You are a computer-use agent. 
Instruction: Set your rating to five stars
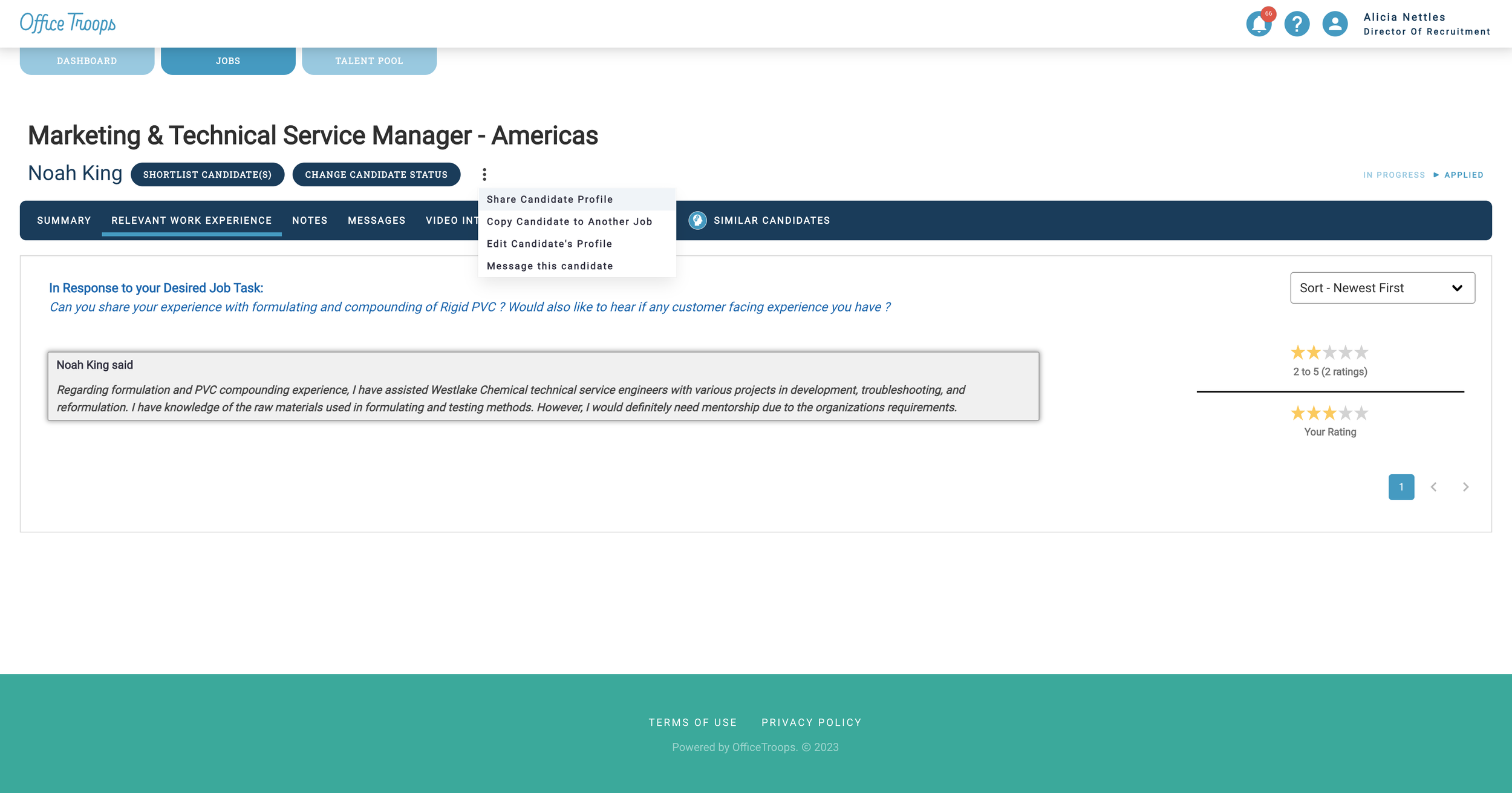pyautogui.click(x=1361, y=414)
